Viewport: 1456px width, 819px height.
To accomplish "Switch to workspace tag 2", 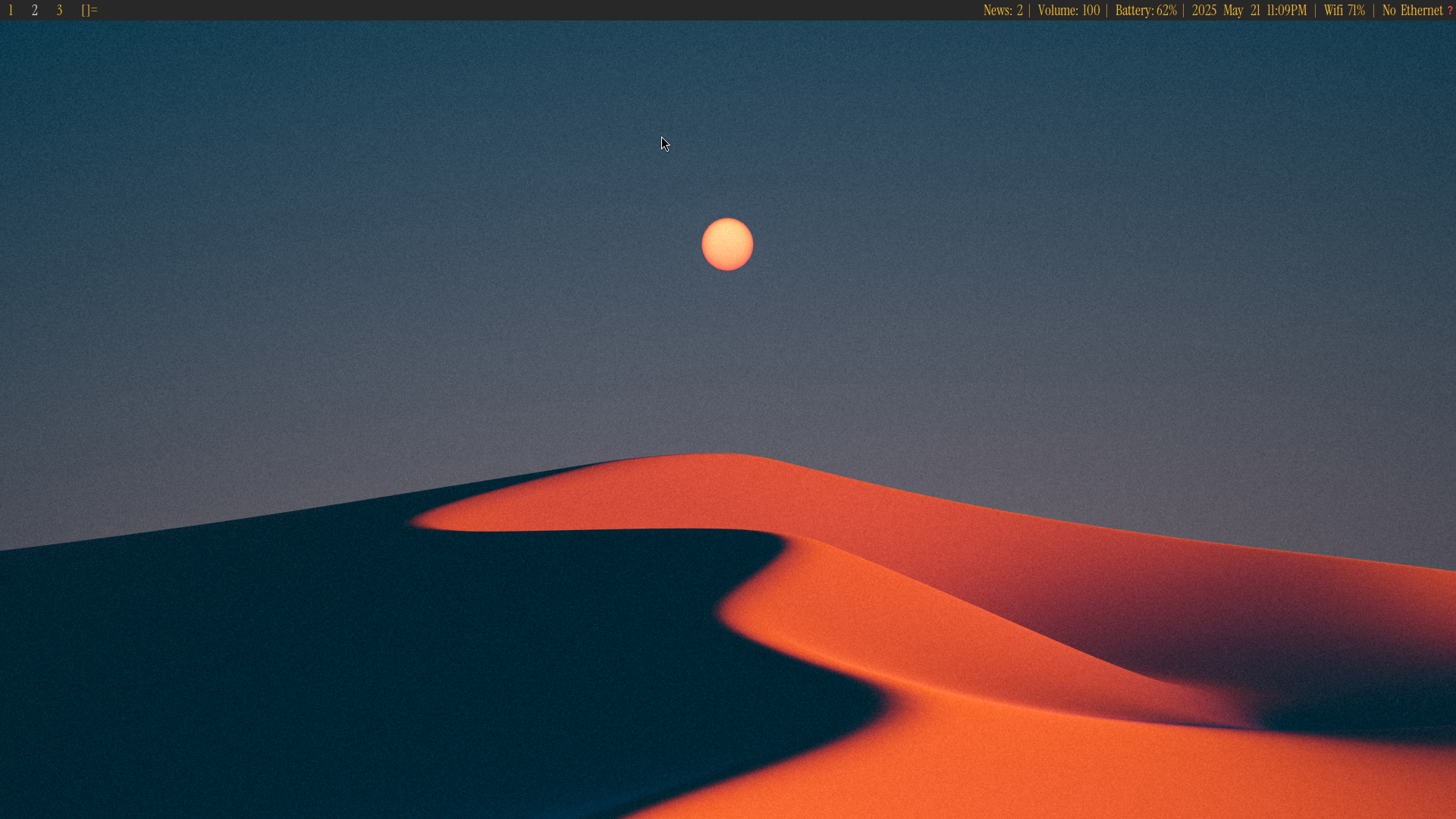I will pos(35,11).
